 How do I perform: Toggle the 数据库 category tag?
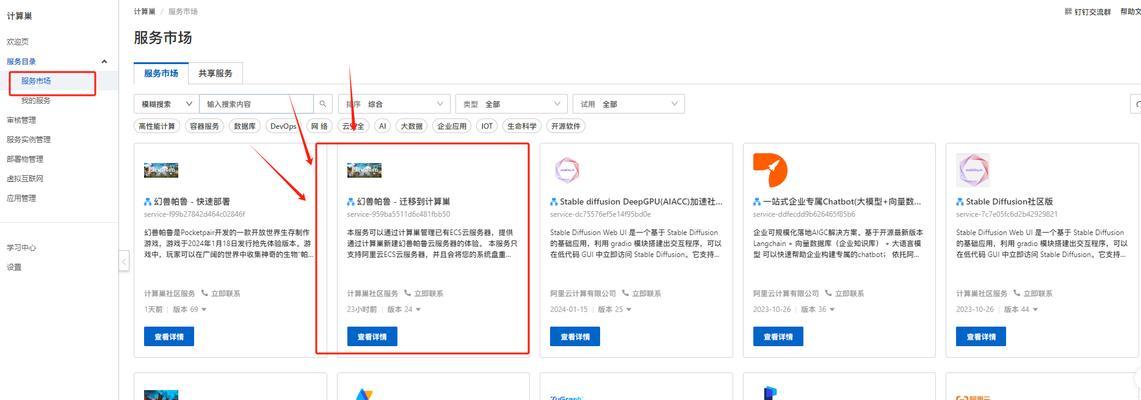pyautogui.click(x=245, y=126)
